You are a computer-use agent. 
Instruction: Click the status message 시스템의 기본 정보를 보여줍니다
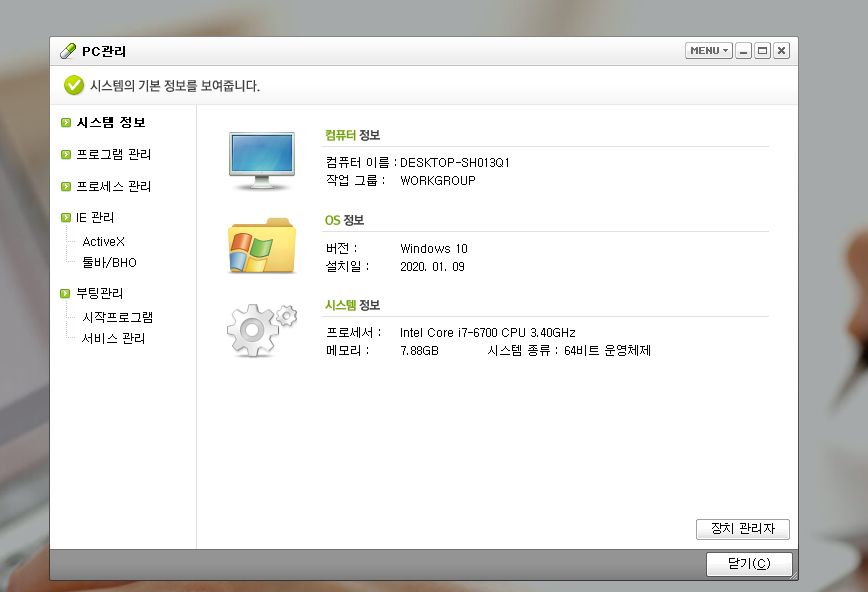click(x=175, y=86)
